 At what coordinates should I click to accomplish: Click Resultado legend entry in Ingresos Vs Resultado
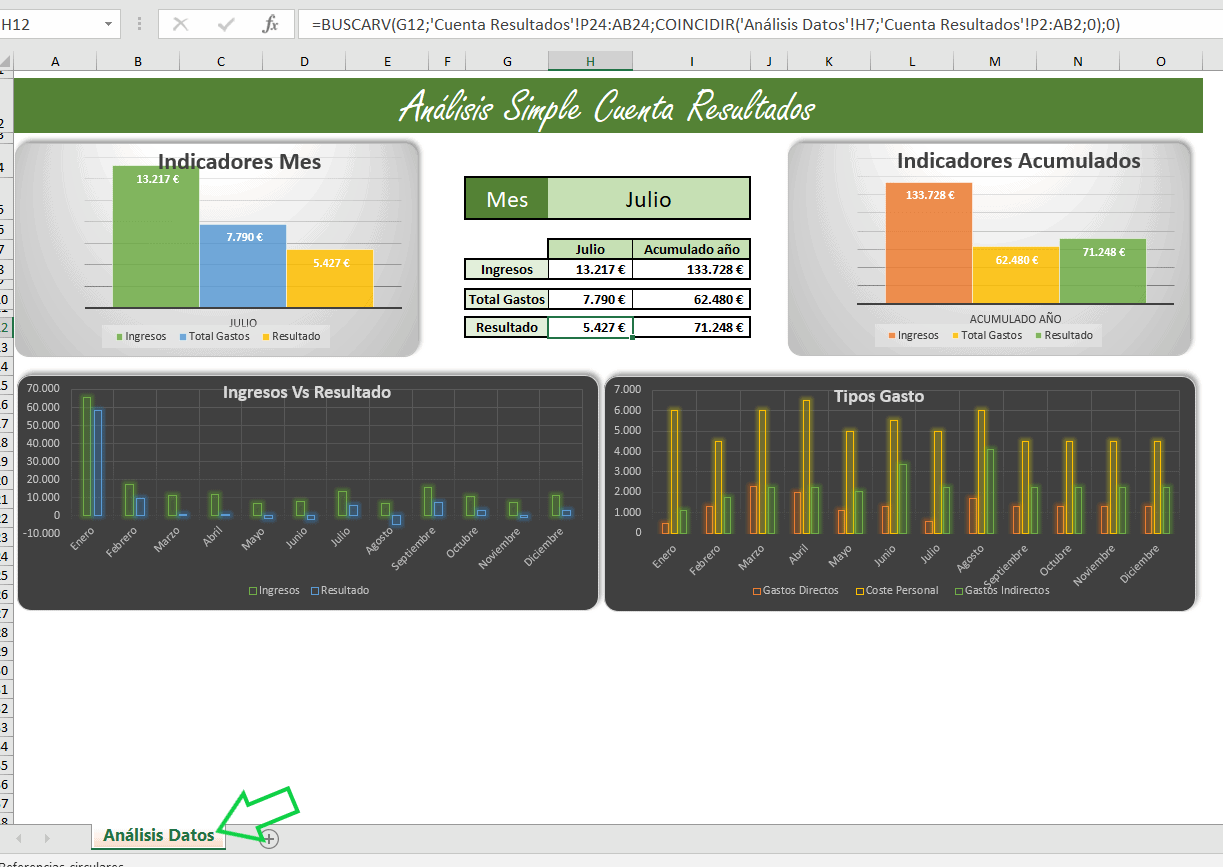coord(340,591)
